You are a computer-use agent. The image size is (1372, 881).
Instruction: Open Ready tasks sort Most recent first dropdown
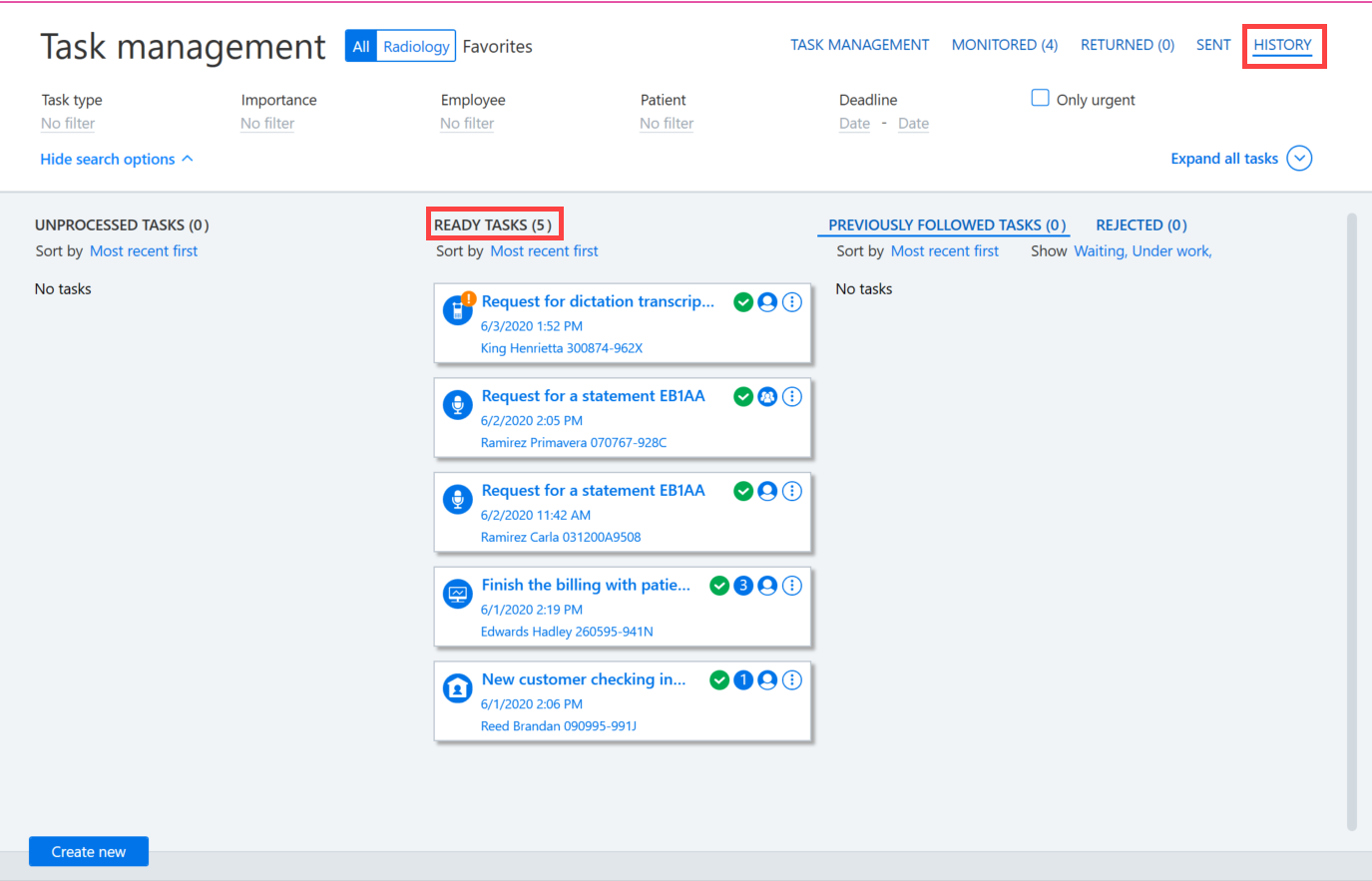[x=544, y=251]
